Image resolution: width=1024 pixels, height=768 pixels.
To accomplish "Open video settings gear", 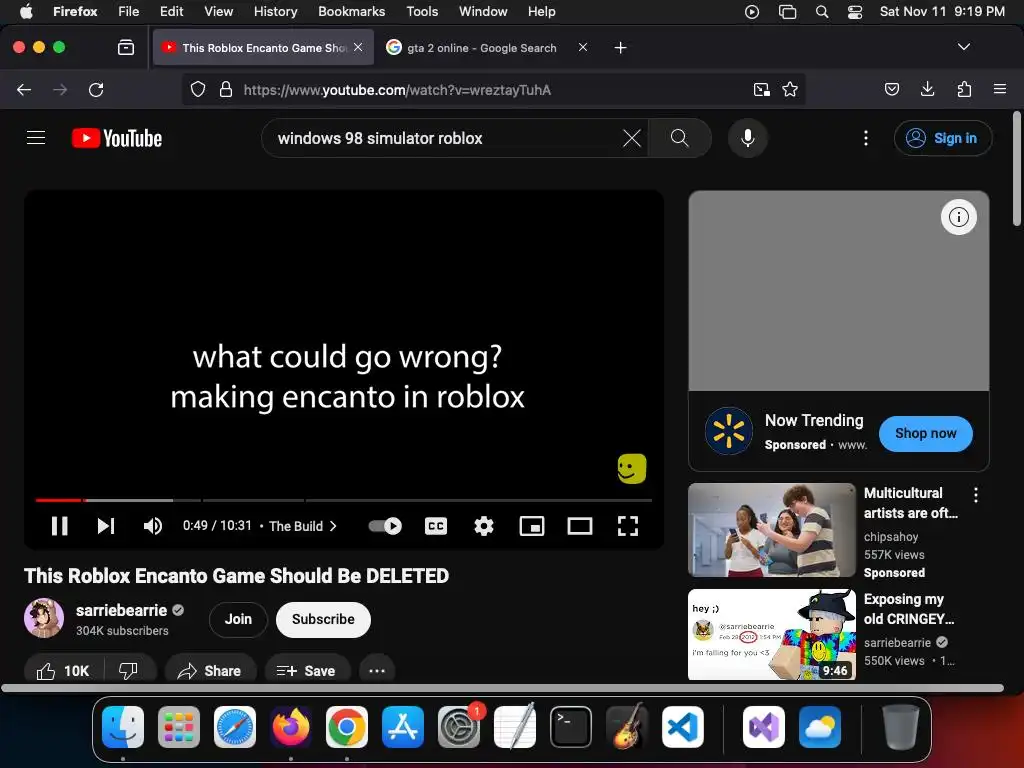I will [x=484, y=526].
